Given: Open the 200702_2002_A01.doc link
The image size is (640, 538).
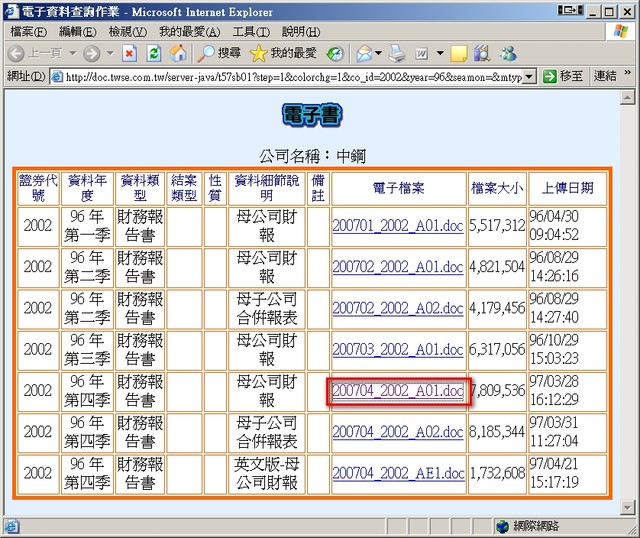Looking at the screenshot, I should point(398,267).
